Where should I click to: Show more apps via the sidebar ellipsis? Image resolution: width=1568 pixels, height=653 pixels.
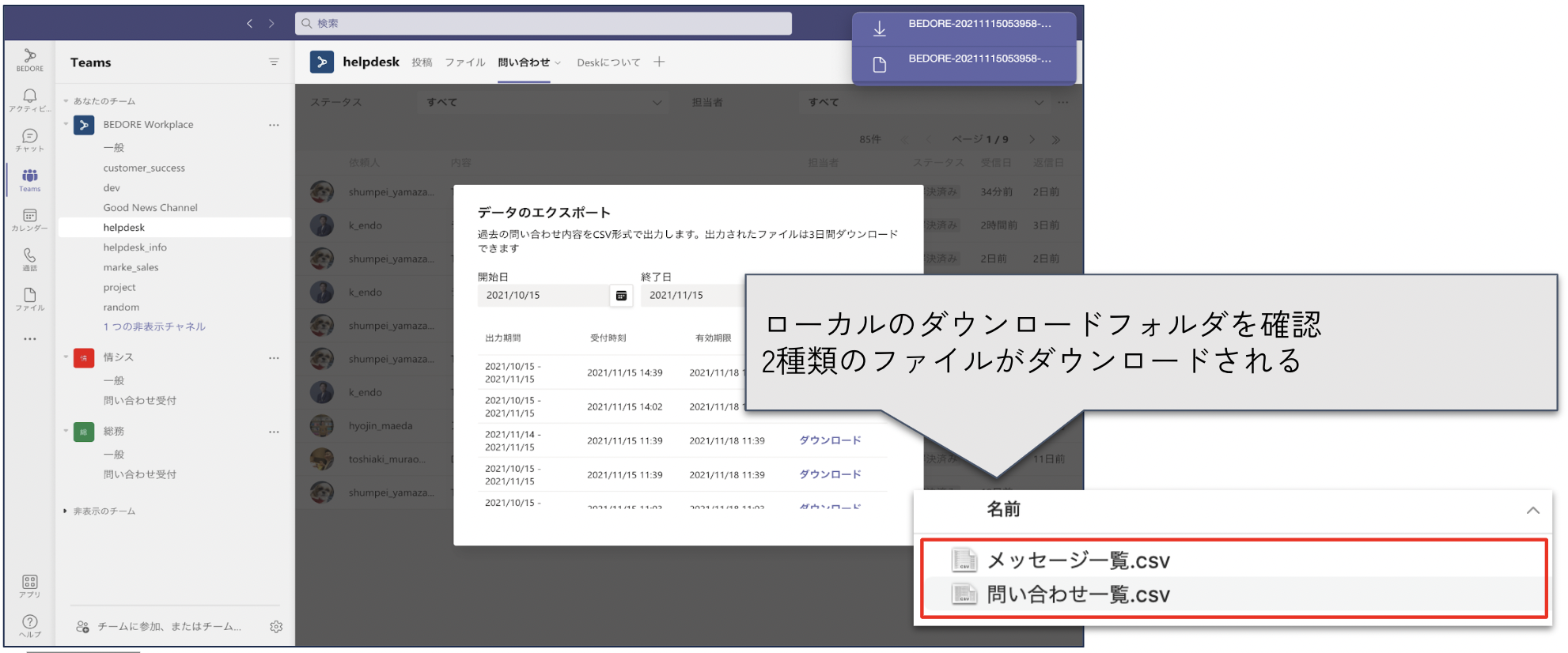[30, 338]
